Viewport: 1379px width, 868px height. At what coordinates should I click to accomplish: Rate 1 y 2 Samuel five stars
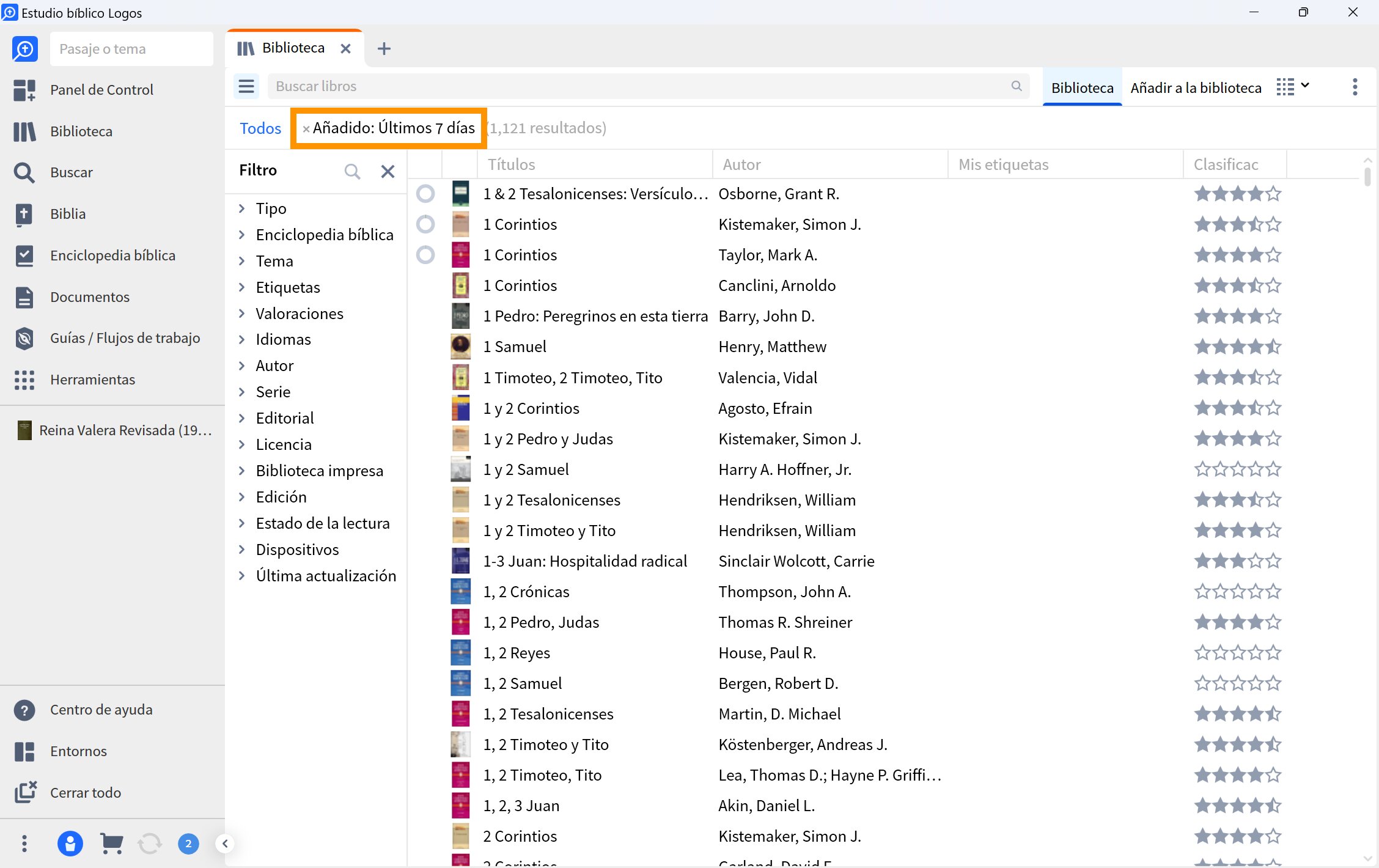coord(1273,469)
